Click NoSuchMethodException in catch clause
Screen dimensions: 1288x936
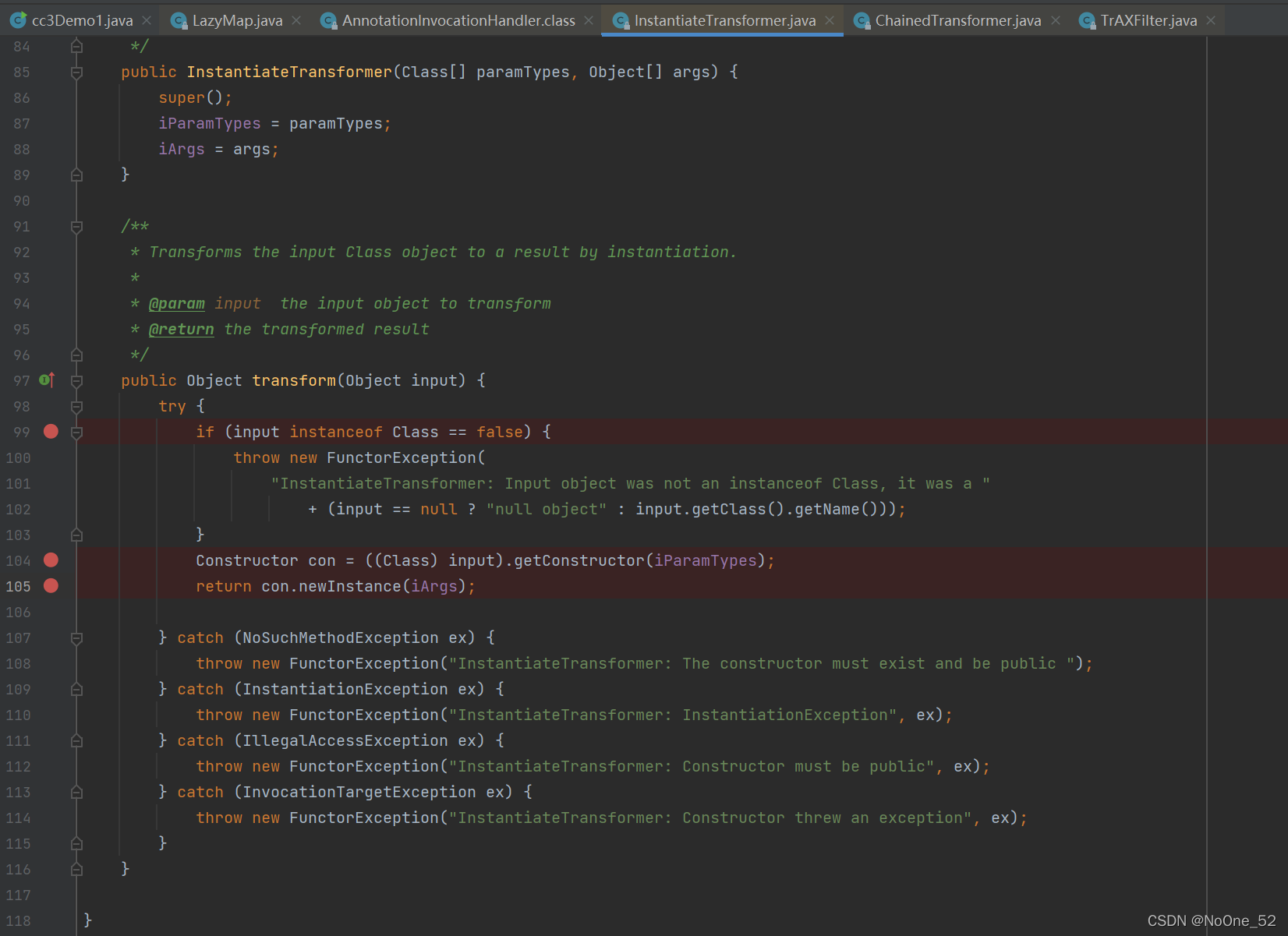tap(341, 638)
